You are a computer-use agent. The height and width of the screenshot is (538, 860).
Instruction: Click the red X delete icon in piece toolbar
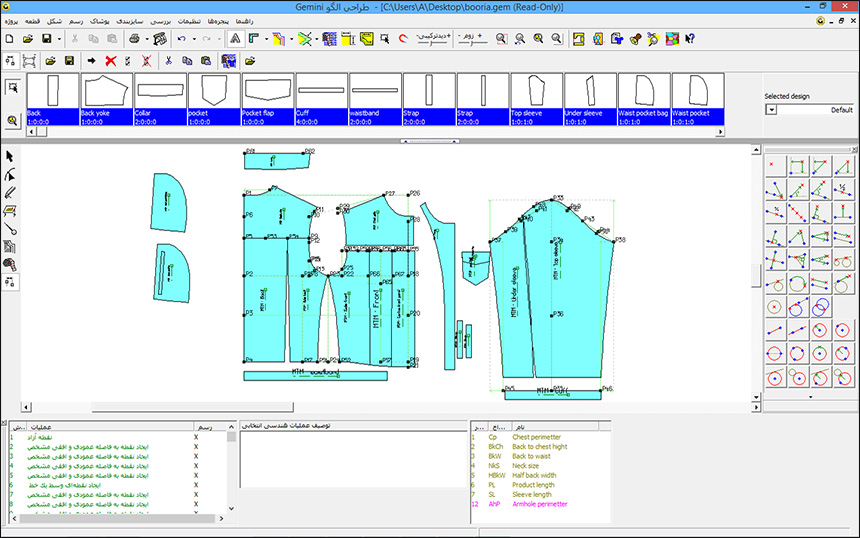(110, 61)
